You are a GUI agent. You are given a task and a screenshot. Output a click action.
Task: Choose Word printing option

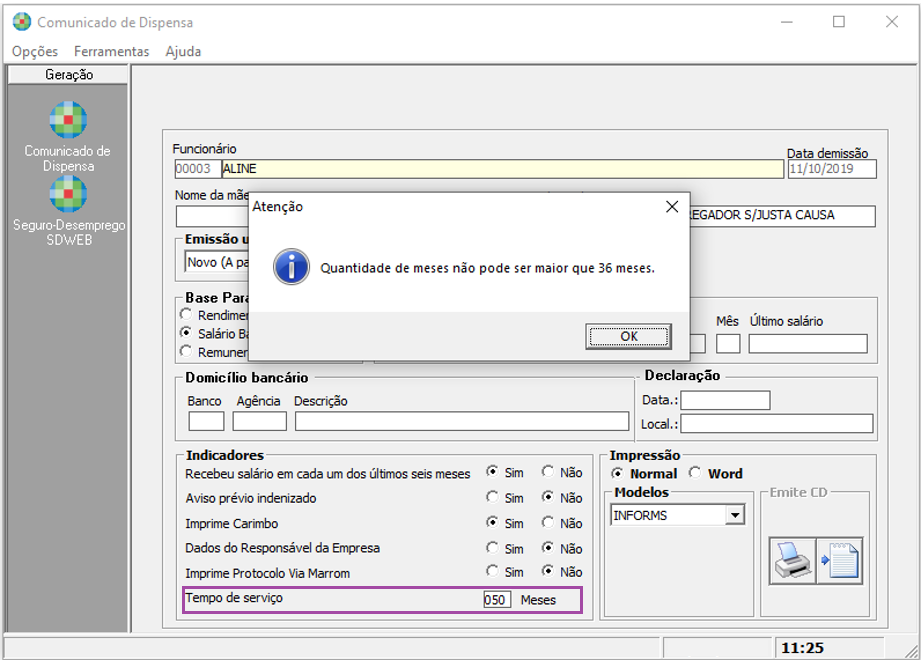pyautogui.click(x=695, y=473)
